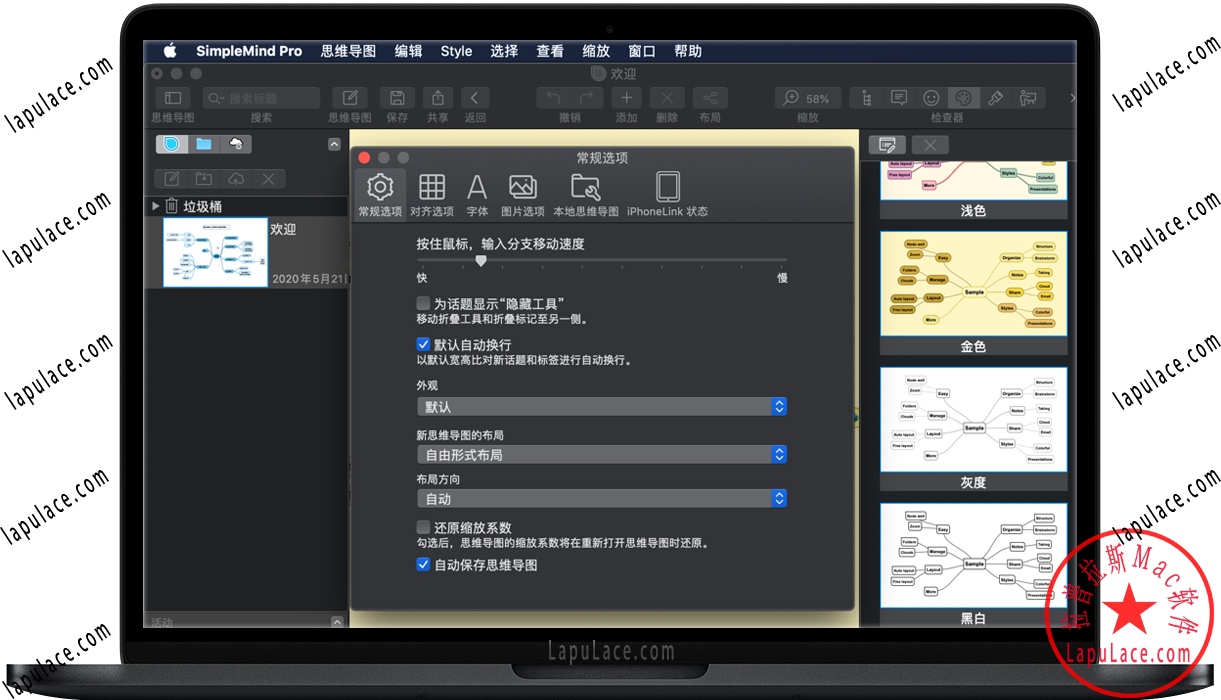The height and width of the screenshot is (700, 1221).
Task: Click the Add (添加) toolbar icon
Action: [626, 97]
